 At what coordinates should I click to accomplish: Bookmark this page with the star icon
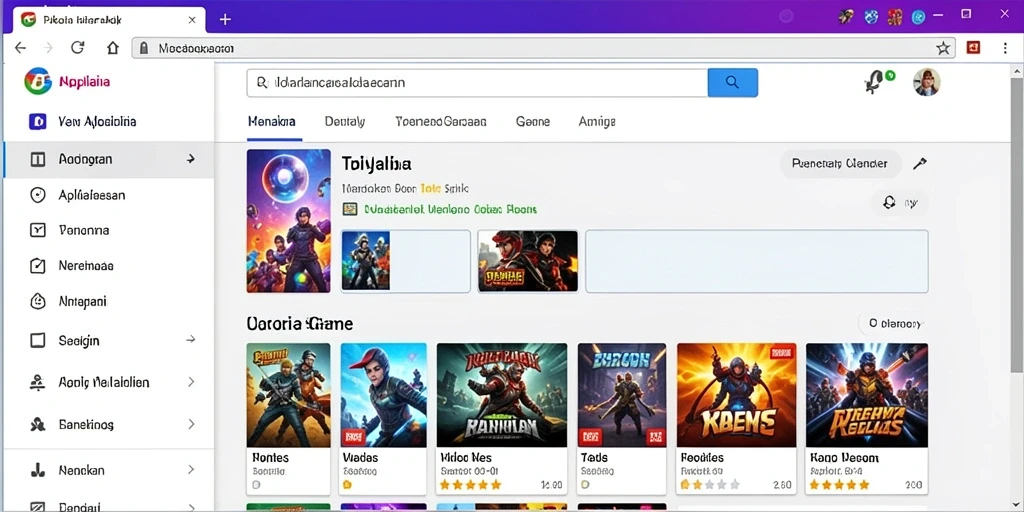click(943, 48)
